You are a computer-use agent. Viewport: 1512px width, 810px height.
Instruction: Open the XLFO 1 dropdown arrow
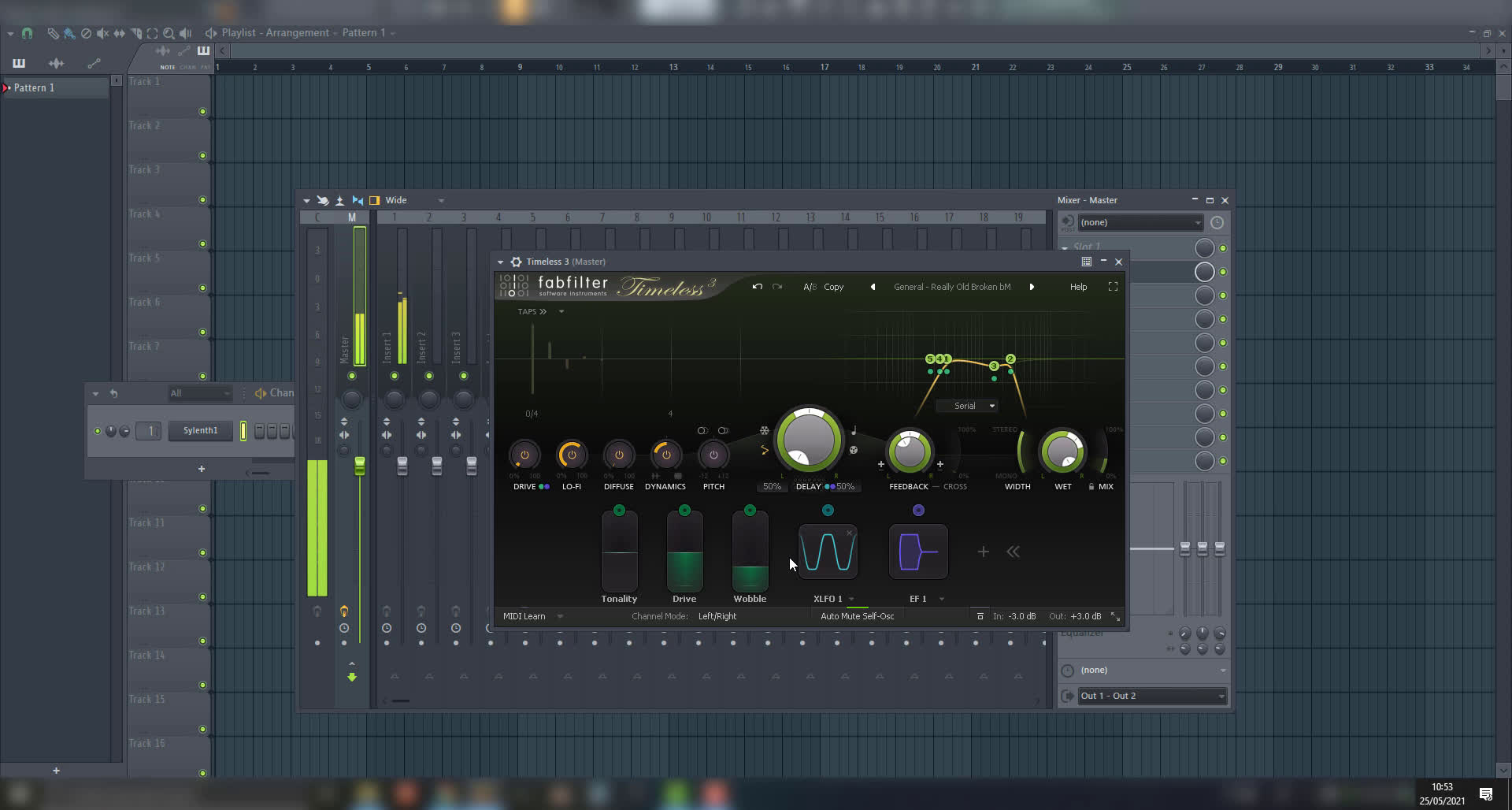pos(851,599)
